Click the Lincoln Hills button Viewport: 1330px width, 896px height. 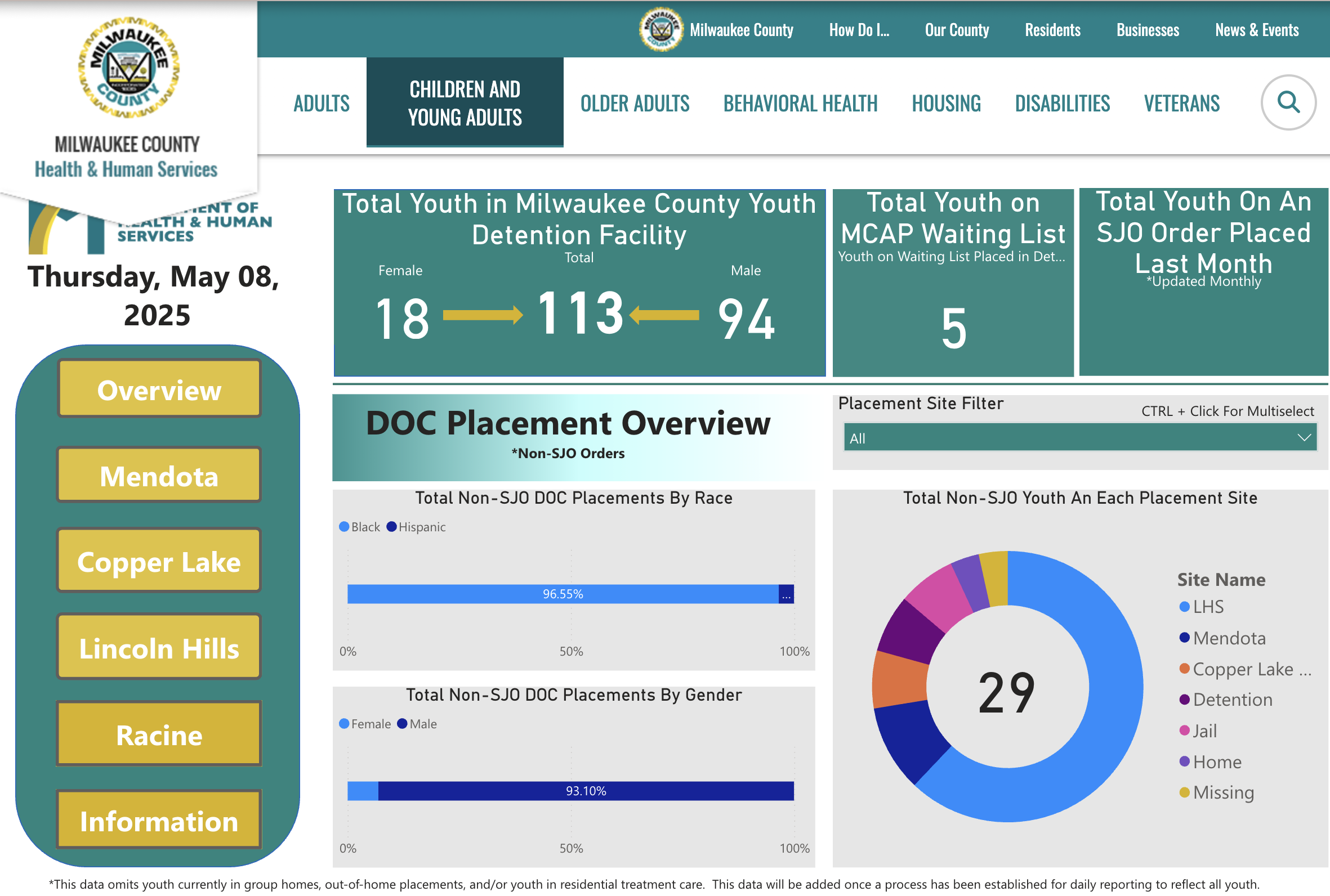coord(159,647)
